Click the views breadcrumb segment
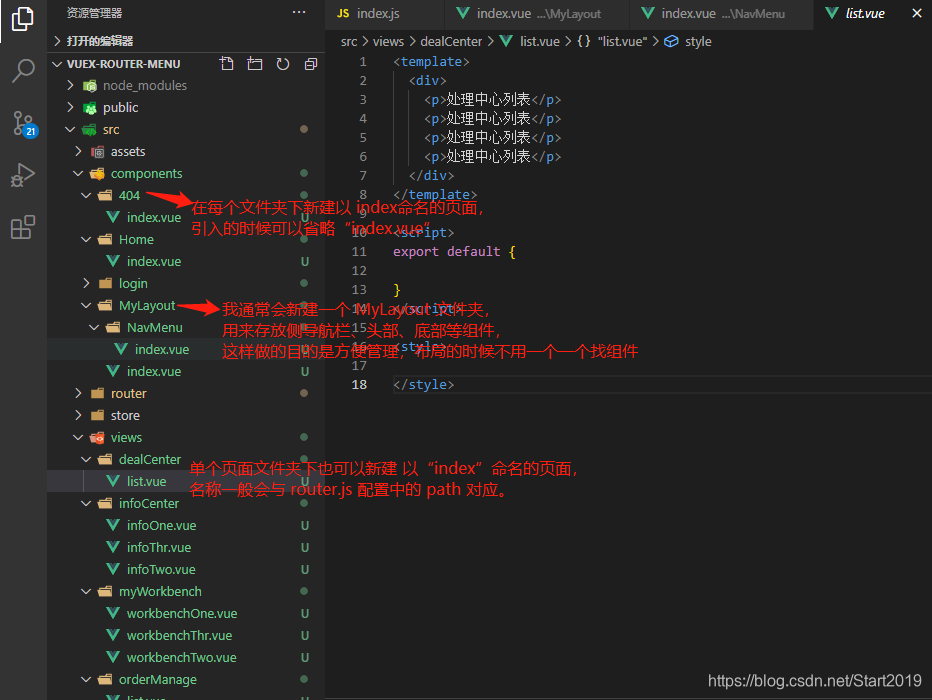 (388, 42)
